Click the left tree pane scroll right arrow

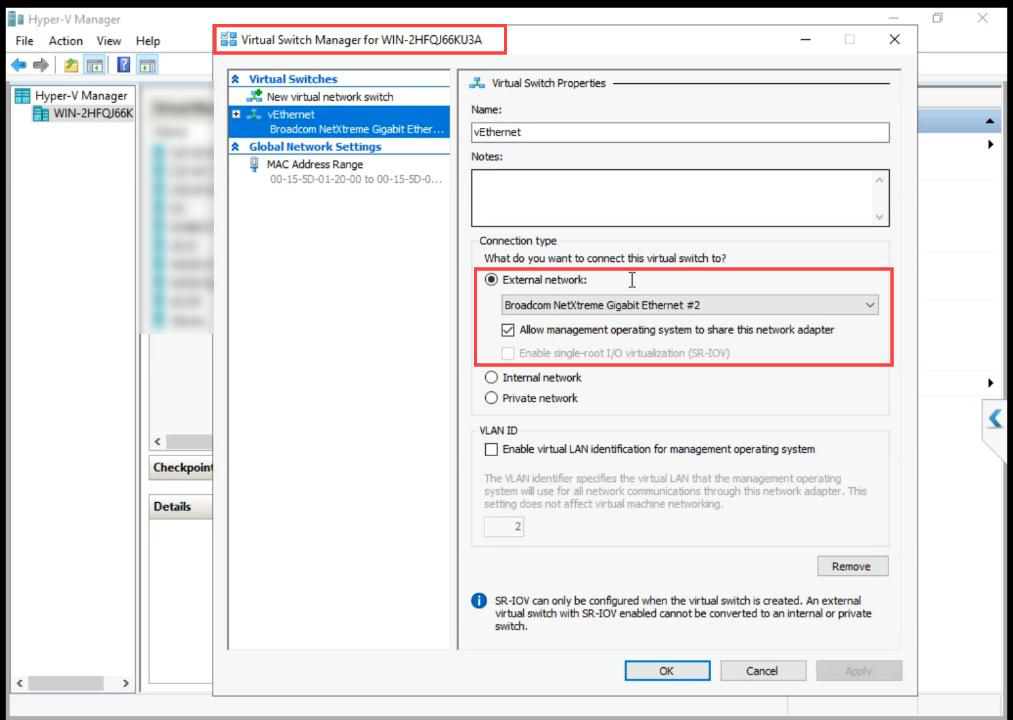(x=125, y=683)
